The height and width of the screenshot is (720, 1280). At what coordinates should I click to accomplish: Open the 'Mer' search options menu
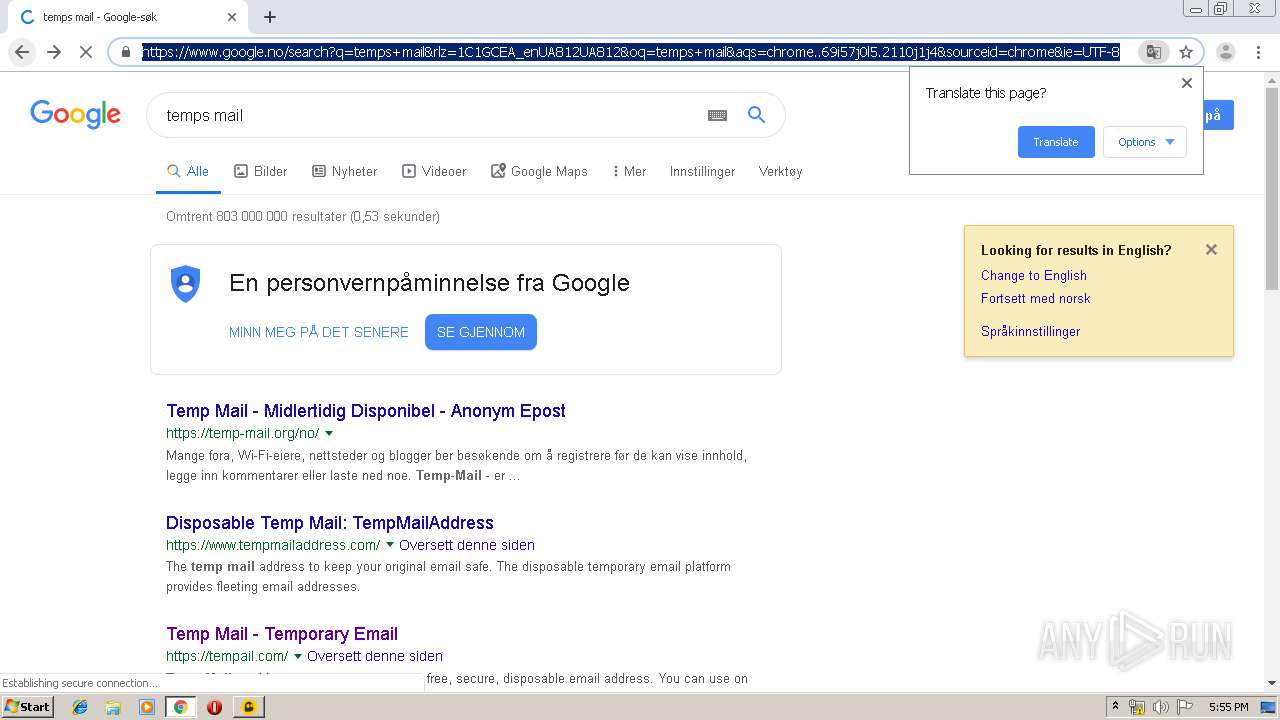pyautogui.click(x=629, y=171)
